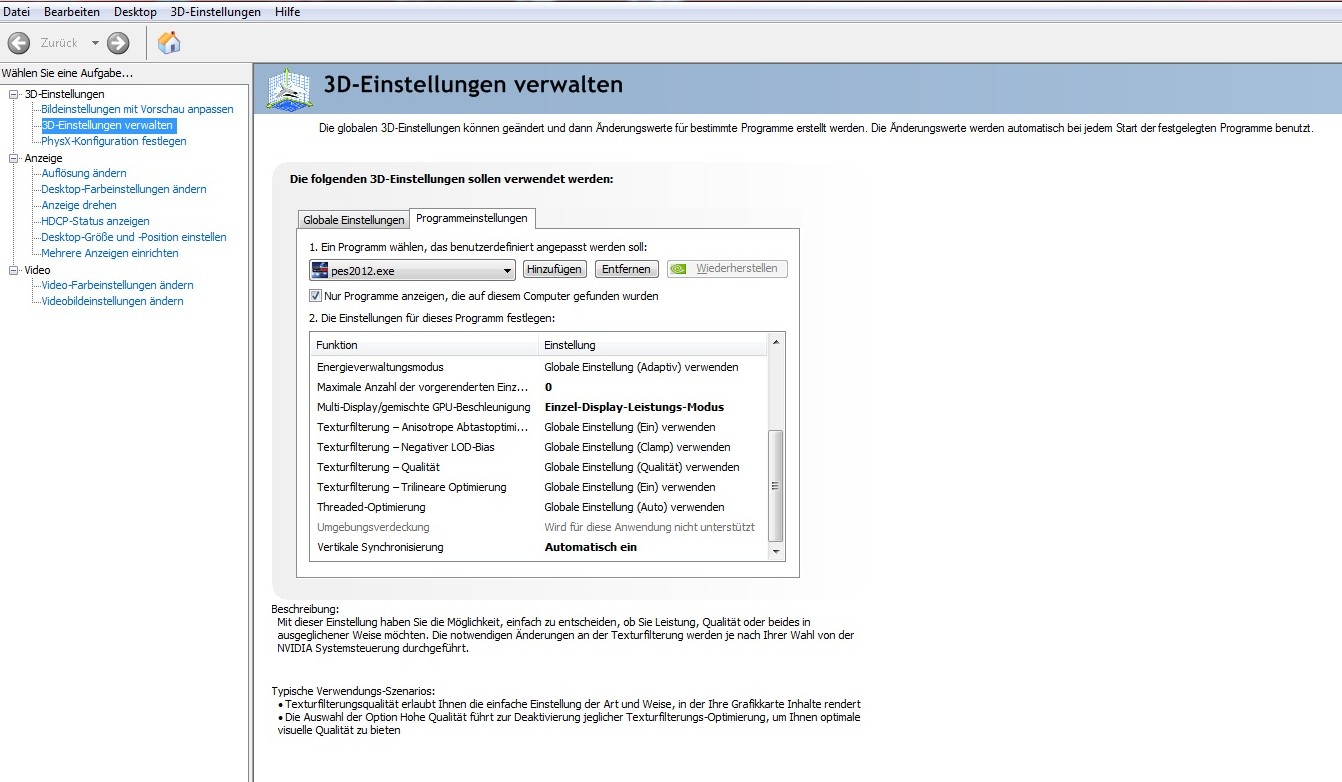
Task: Open Desktop-Größe und -Position einstellen
Action: tap(133, 237)
